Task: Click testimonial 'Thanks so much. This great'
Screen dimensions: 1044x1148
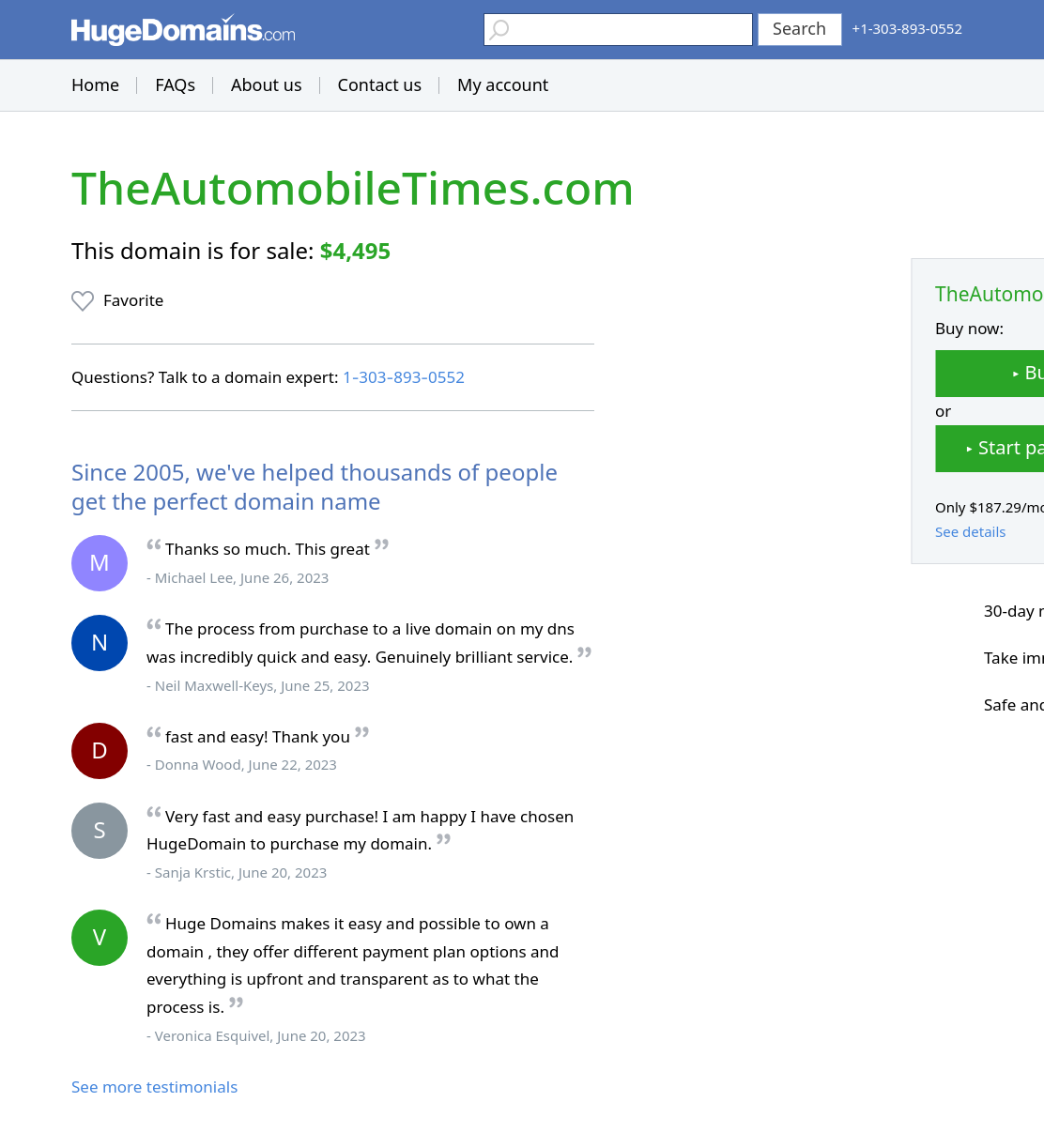Action: [268, 549]
